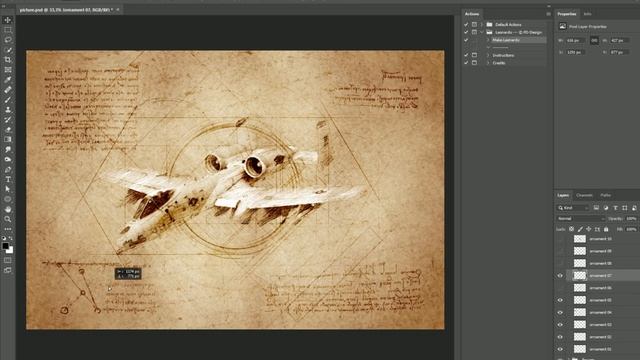Select the Gradient tool
This screenshot has width=640, height=360.
[7, 140]
